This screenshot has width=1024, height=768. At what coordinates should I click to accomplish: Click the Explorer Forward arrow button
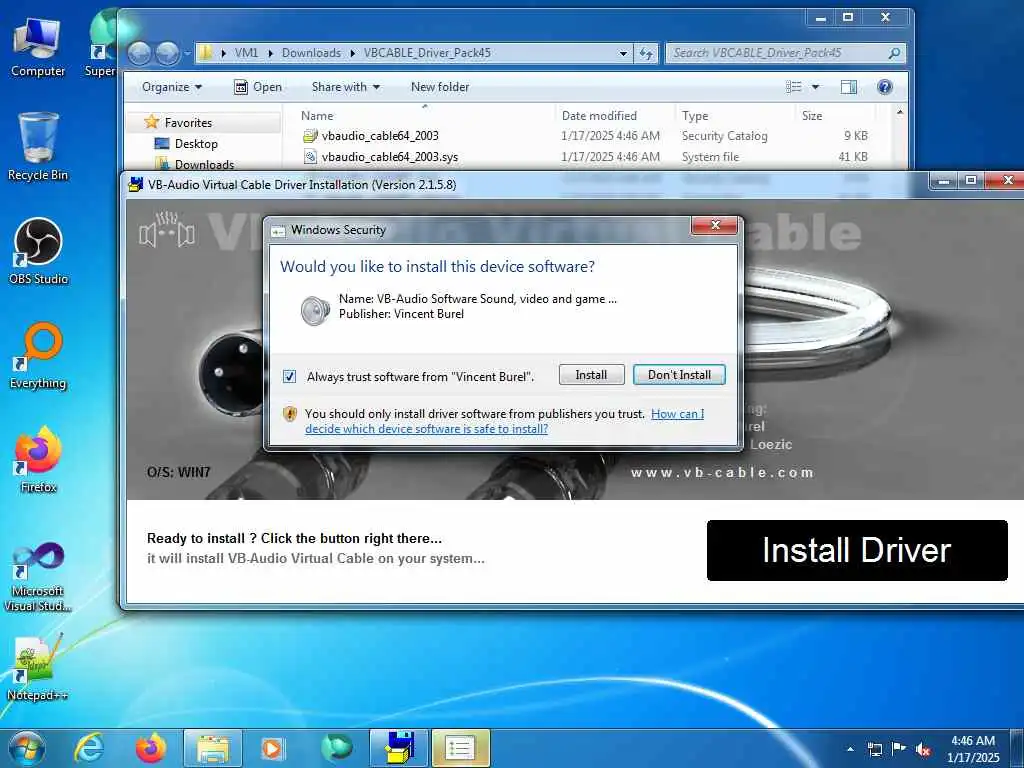[x=168, y=53]
